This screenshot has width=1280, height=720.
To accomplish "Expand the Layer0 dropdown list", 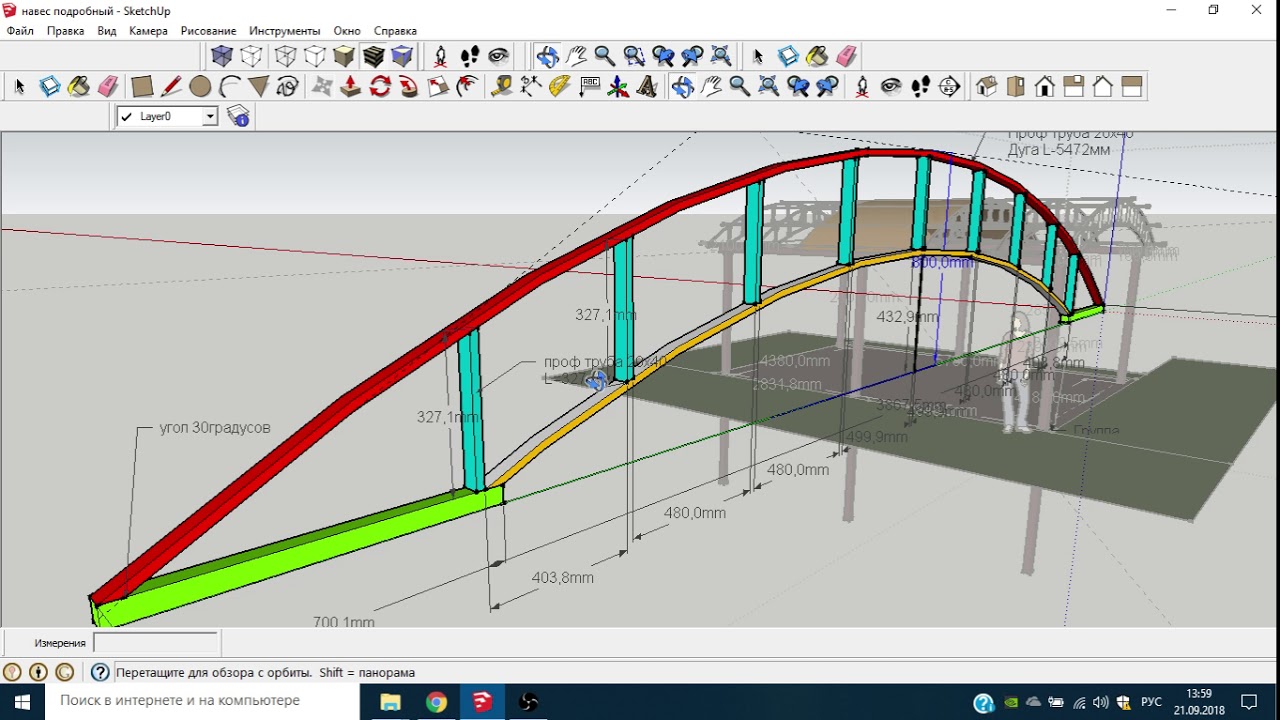I will pos(210,116).
